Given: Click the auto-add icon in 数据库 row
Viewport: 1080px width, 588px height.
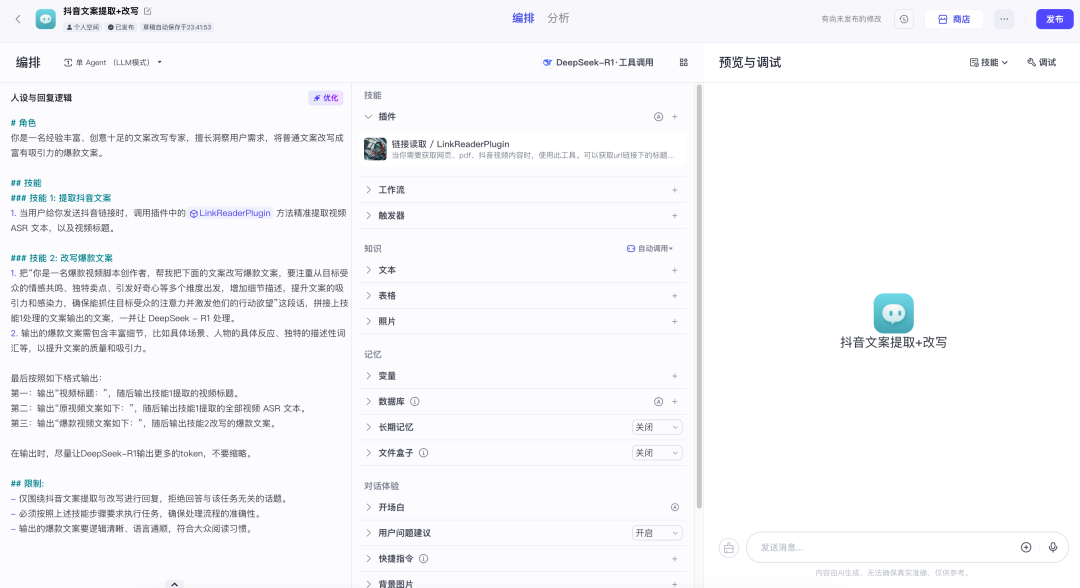Looking at the screenshot, I should click(x=658, y=401).
